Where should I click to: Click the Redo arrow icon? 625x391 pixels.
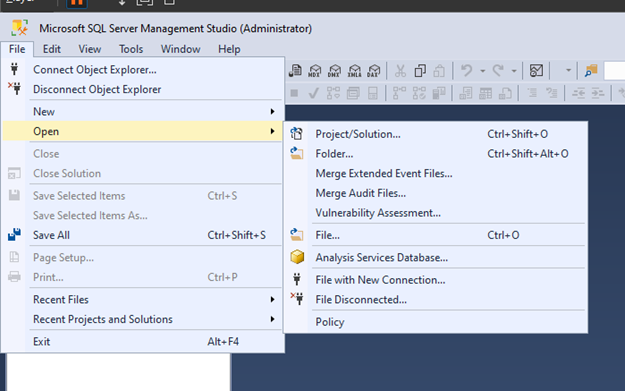[498, 71]
